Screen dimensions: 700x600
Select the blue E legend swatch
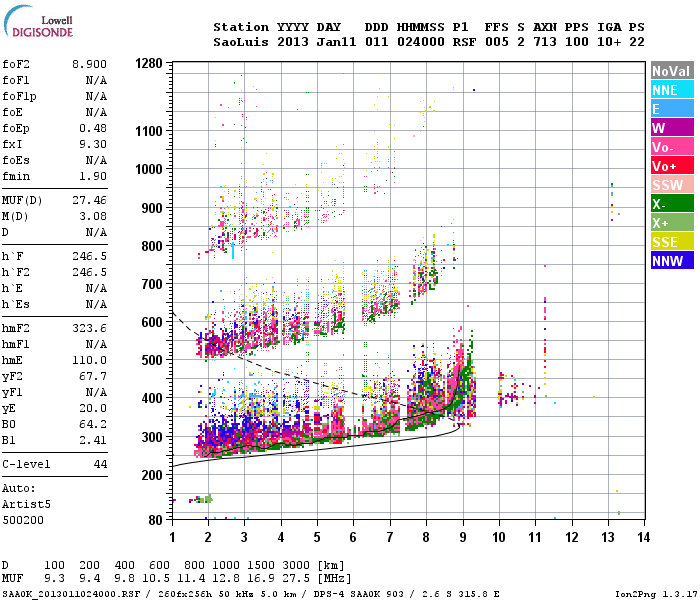click(x=672, y=109)
